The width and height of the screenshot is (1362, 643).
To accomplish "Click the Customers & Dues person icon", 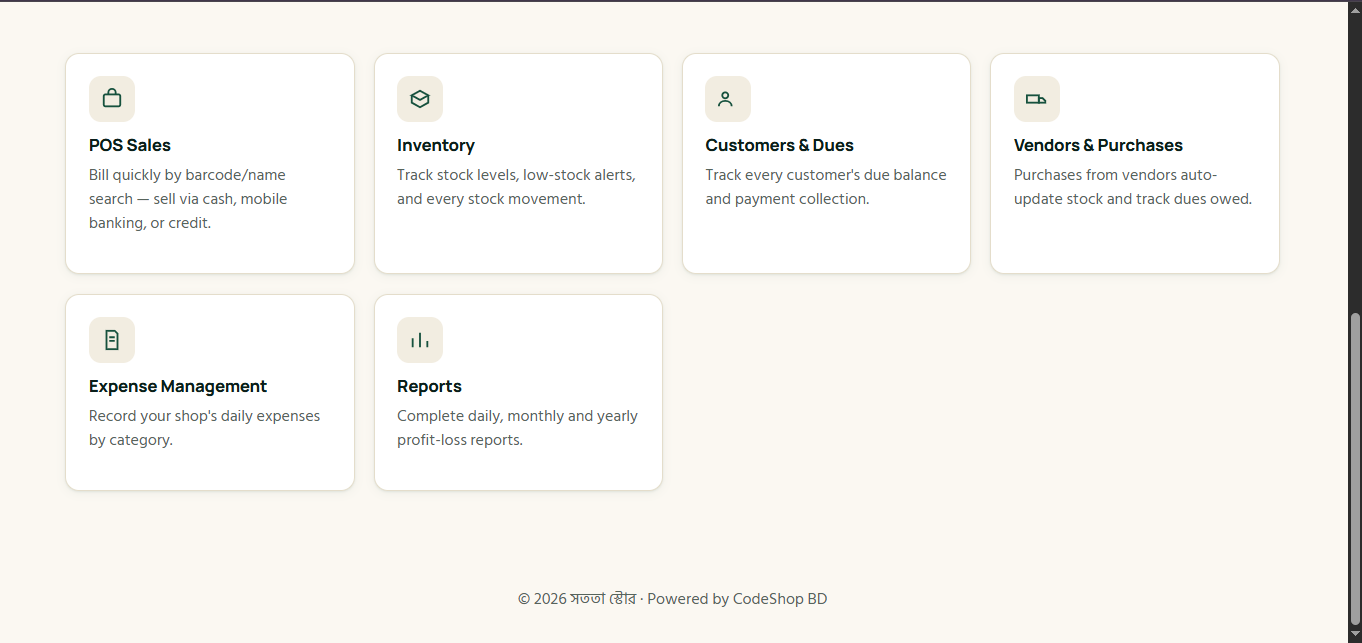I will point(727,99).
